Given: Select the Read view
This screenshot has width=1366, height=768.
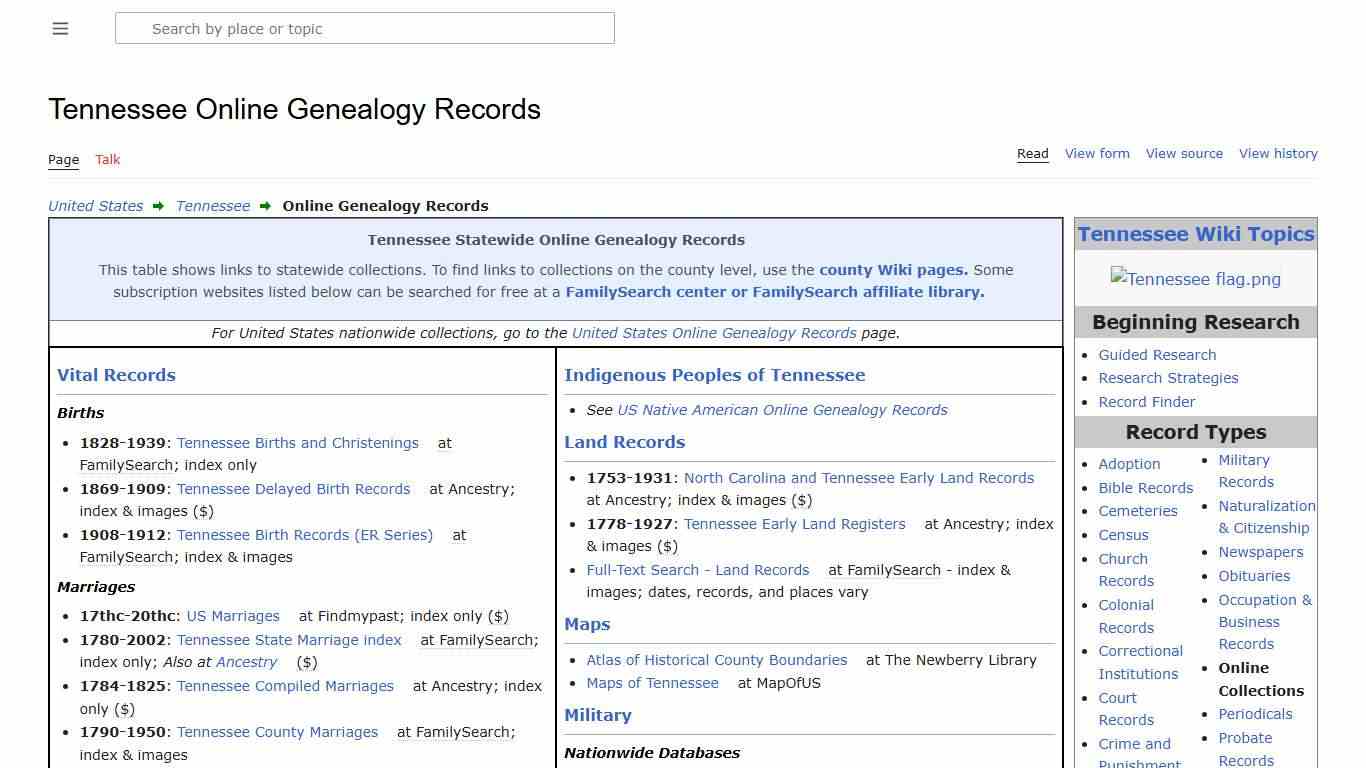Looking at the screenshot, I should point(1032,153).
